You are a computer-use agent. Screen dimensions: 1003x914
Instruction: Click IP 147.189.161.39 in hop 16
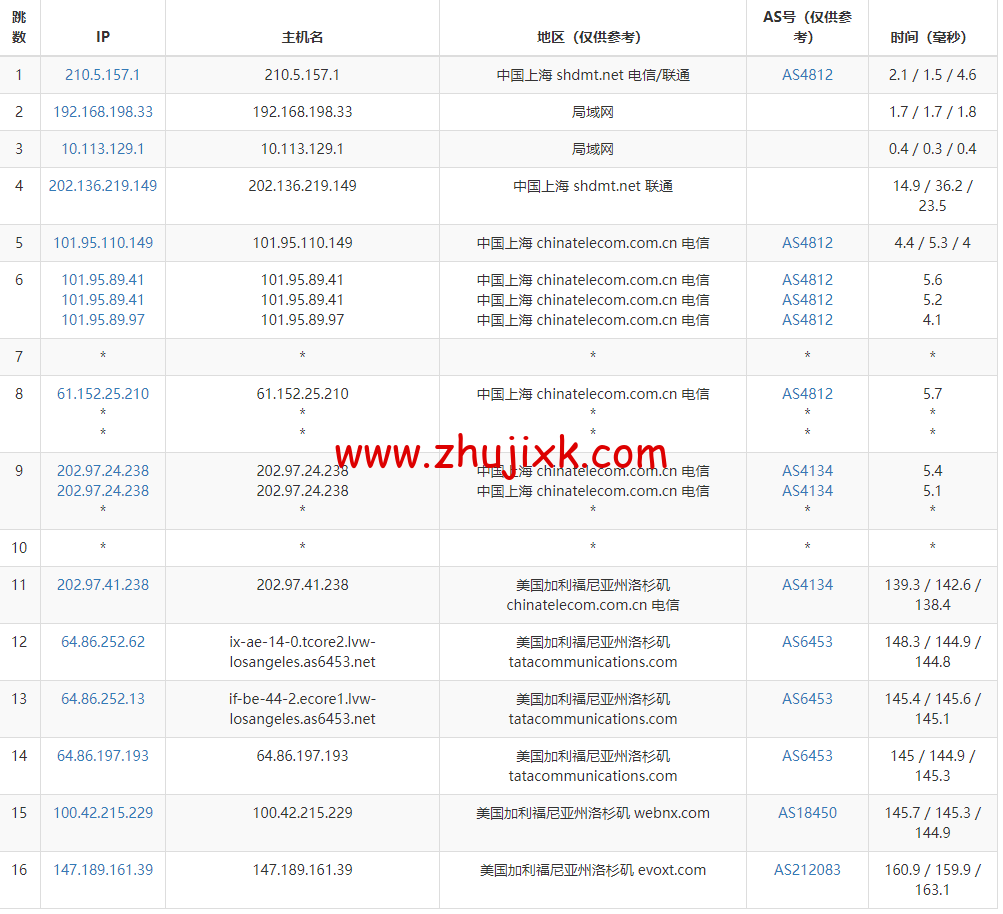[102, 869]
